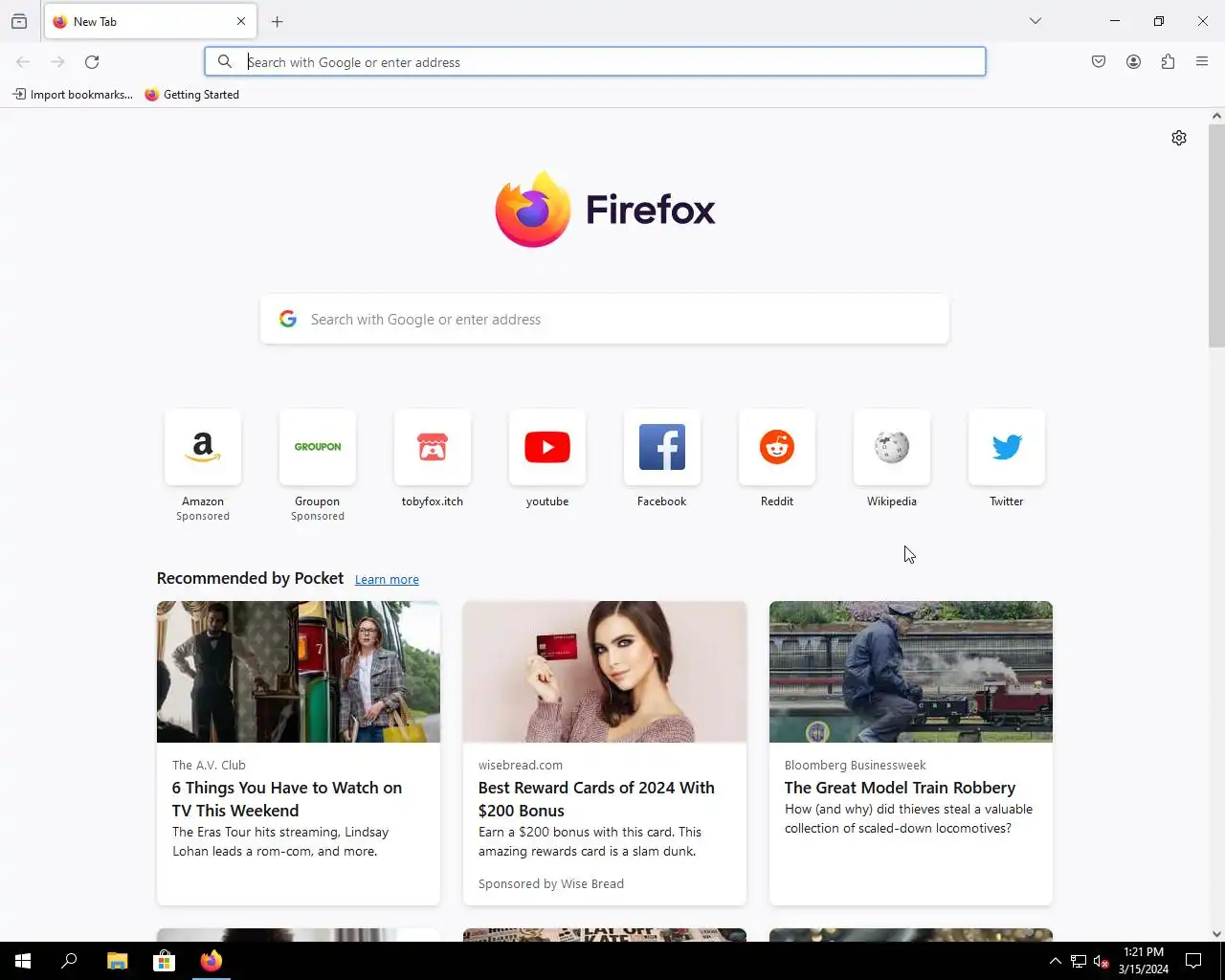Image resolution: width=1225 pixels, height=980 pixels.
Task: Open Microsoft Store from taskbar
Action: click(x=165, y=961)
